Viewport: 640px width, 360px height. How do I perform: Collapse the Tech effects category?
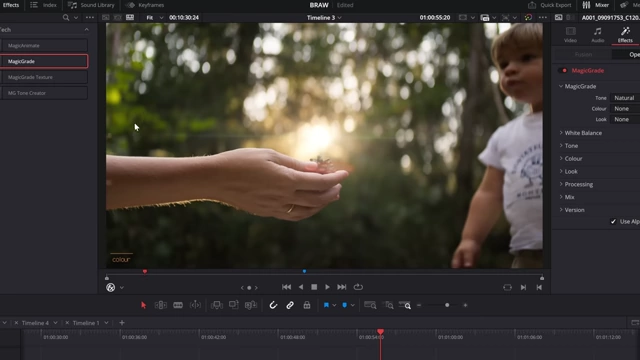pyautogui.click(x=86, y=29)
